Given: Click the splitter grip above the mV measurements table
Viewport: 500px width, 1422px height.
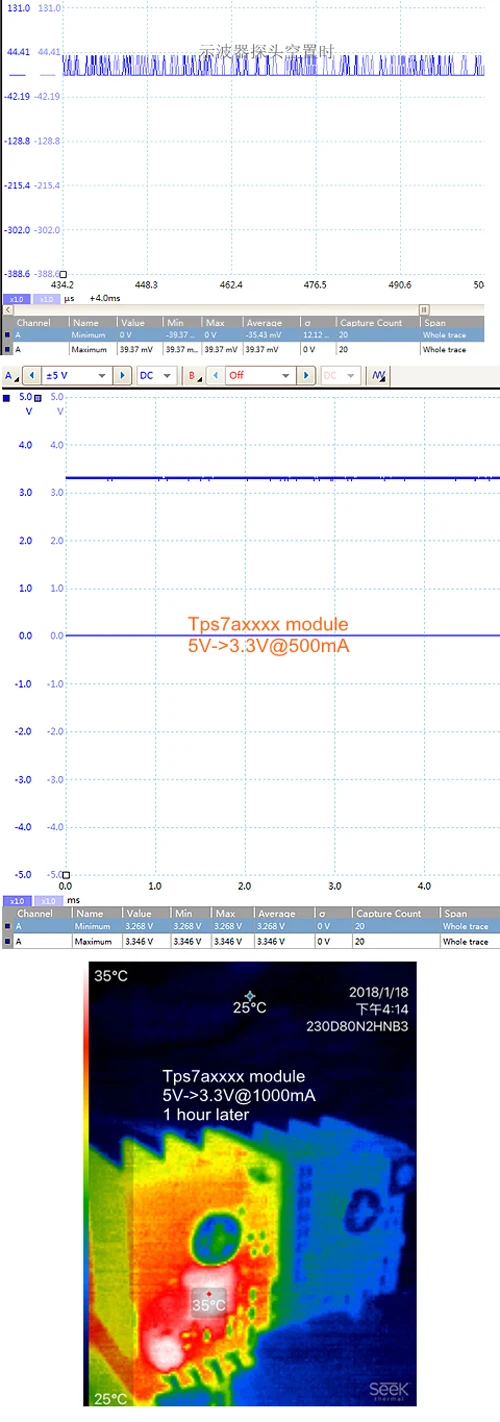Looking at the screenshot, I should (424, 310).
